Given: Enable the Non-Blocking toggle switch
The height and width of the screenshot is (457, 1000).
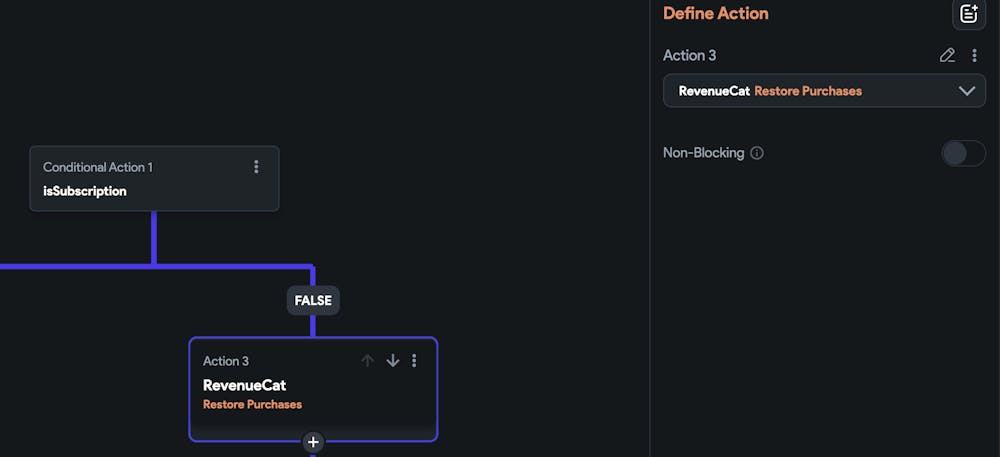Looking at the screenshot, I should point(963,153).
